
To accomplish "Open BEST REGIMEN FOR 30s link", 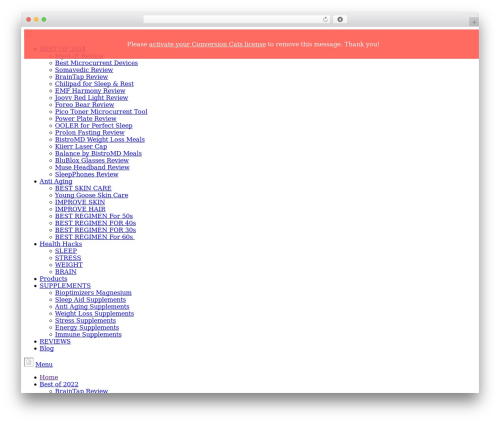I will [95, 230].
